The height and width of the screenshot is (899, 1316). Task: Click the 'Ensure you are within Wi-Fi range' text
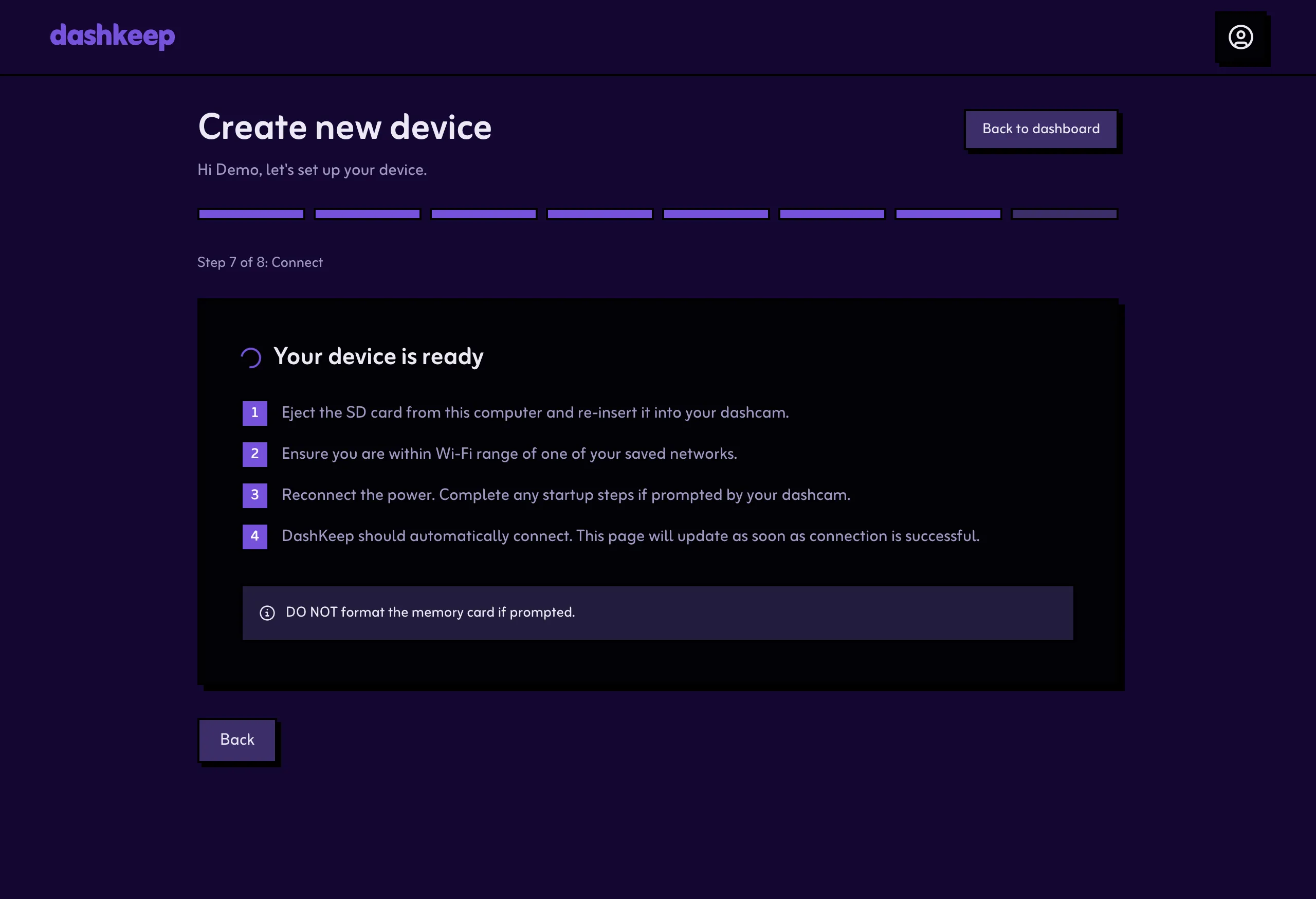coord(509,454)
